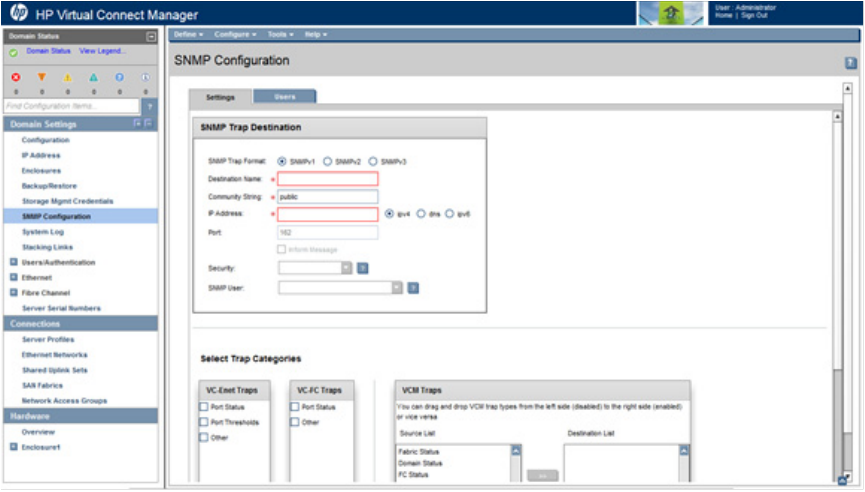
Task: Switch to the Users tab
Action: click(x=285, y=97)
